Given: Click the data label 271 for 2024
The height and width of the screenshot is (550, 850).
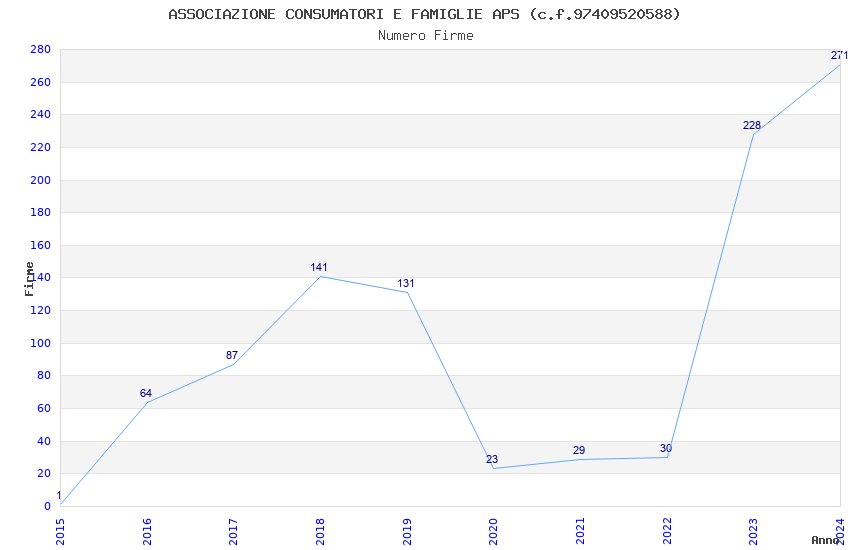Looking at the screenshot, I should 839,55.
